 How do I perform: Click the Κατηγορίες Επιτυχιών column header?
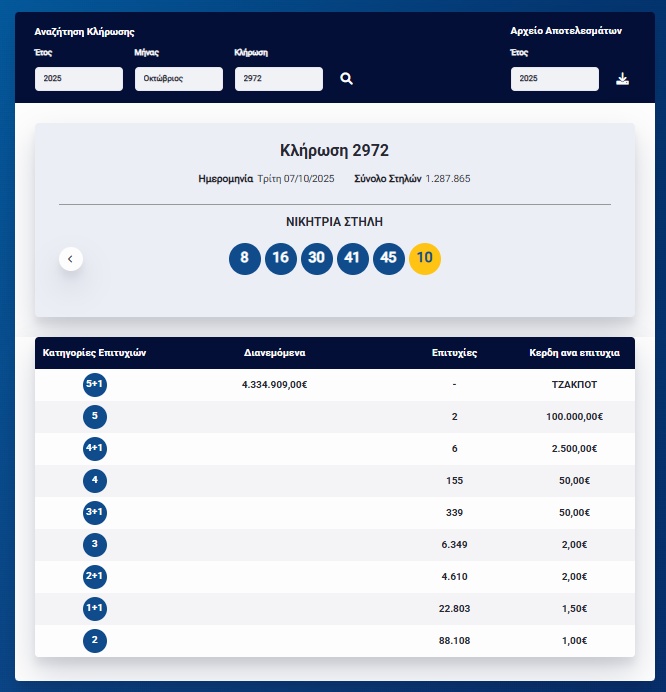pos(95,353)
